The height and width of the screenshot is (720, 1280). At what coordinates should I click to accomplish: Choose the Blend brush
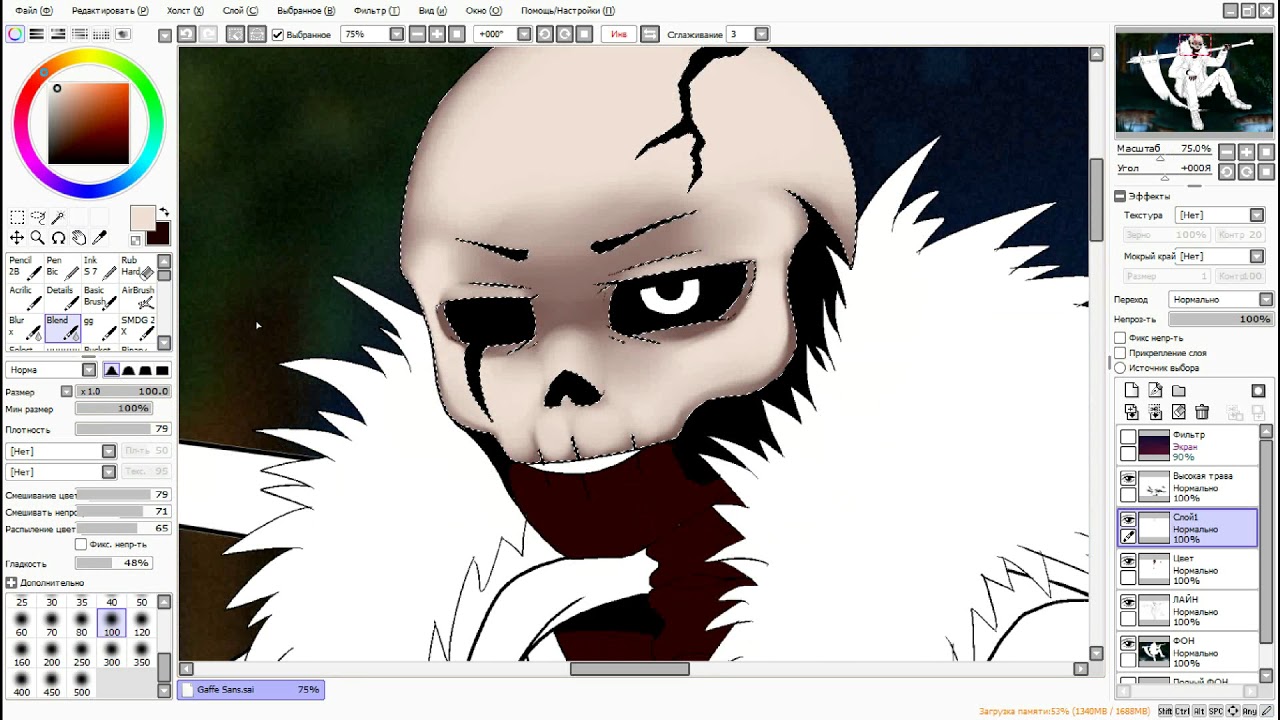(x=62, y=328)
